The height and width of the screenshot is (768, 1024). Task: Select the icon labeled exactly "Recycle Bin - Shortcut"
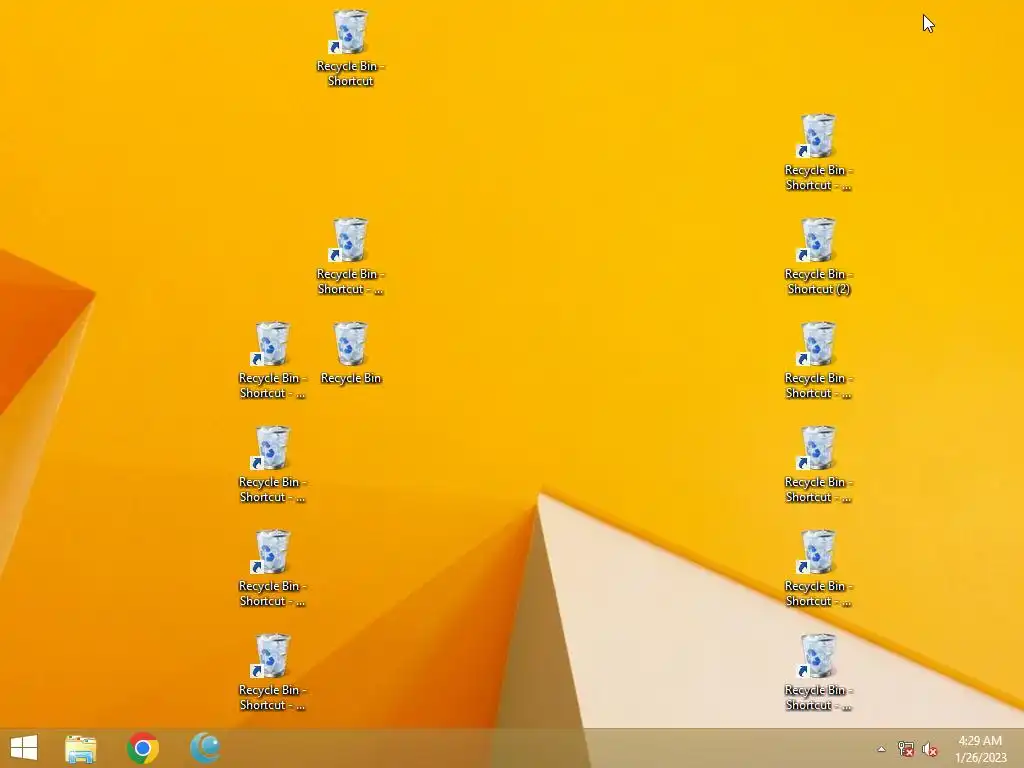point(351,48)
